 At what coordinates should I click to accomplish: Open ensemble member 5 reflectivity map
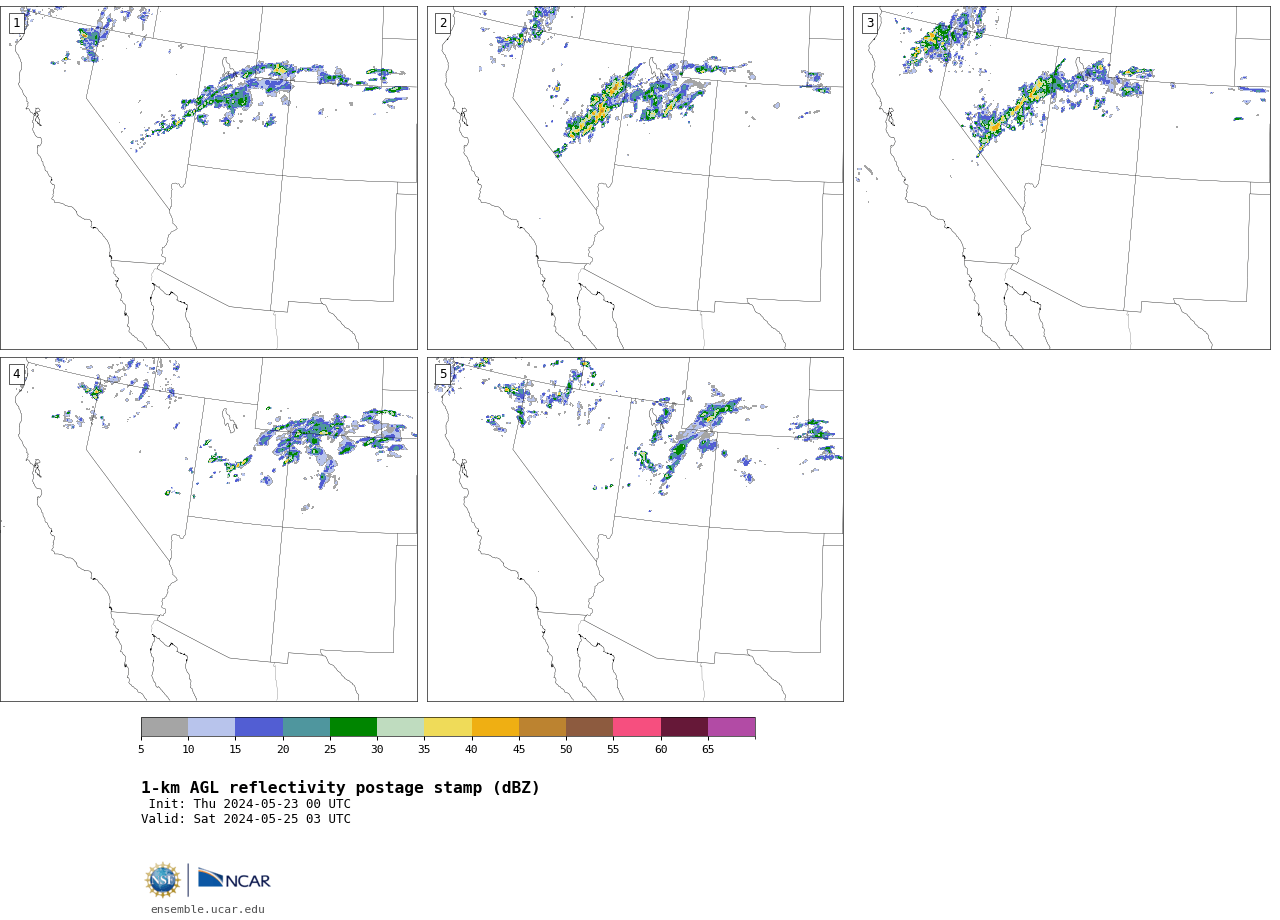pos(635,529)
